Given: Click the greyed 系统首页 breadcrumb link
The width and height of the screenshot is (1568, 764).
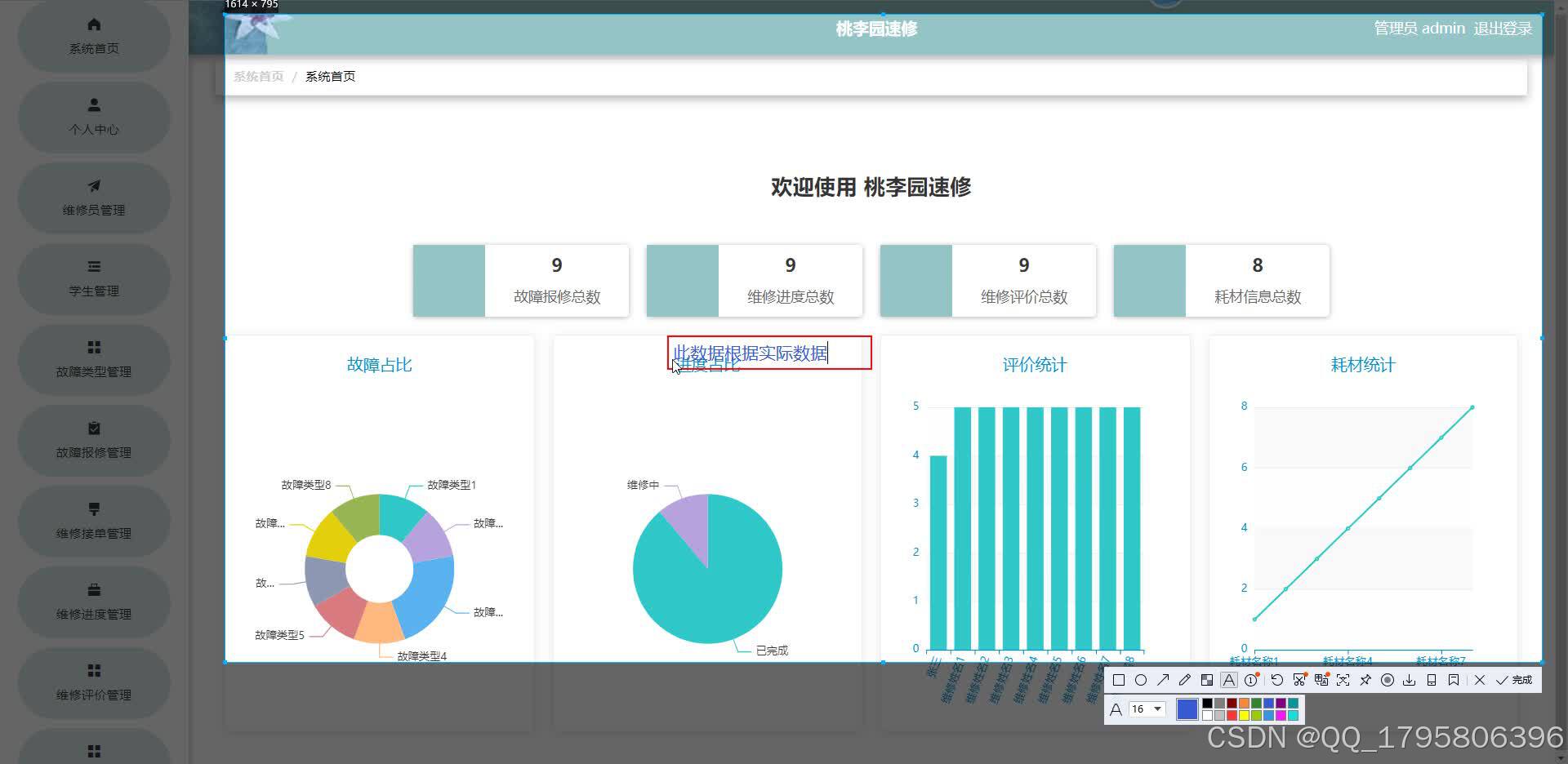Looking at the screenshot, I should [x=258, y=76].
